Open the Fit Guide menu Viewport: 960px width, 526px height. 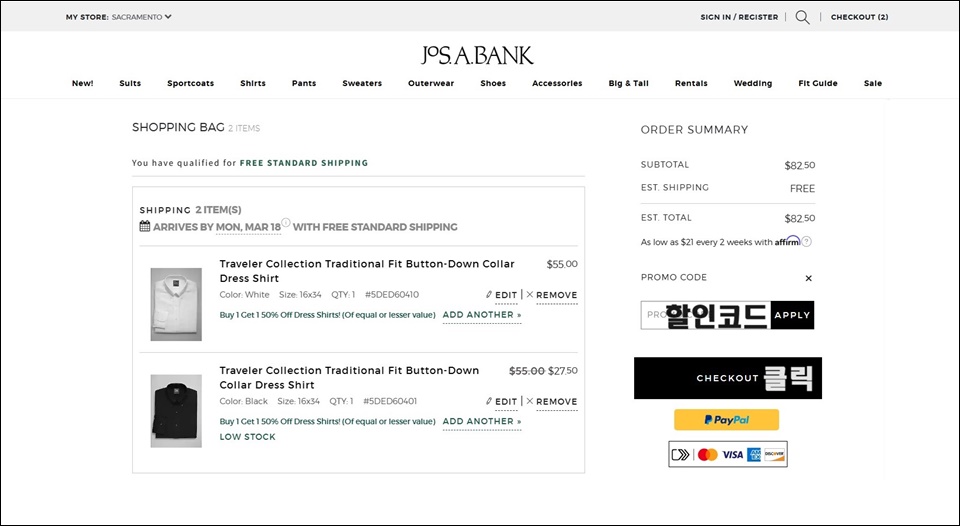click(818, 83)
